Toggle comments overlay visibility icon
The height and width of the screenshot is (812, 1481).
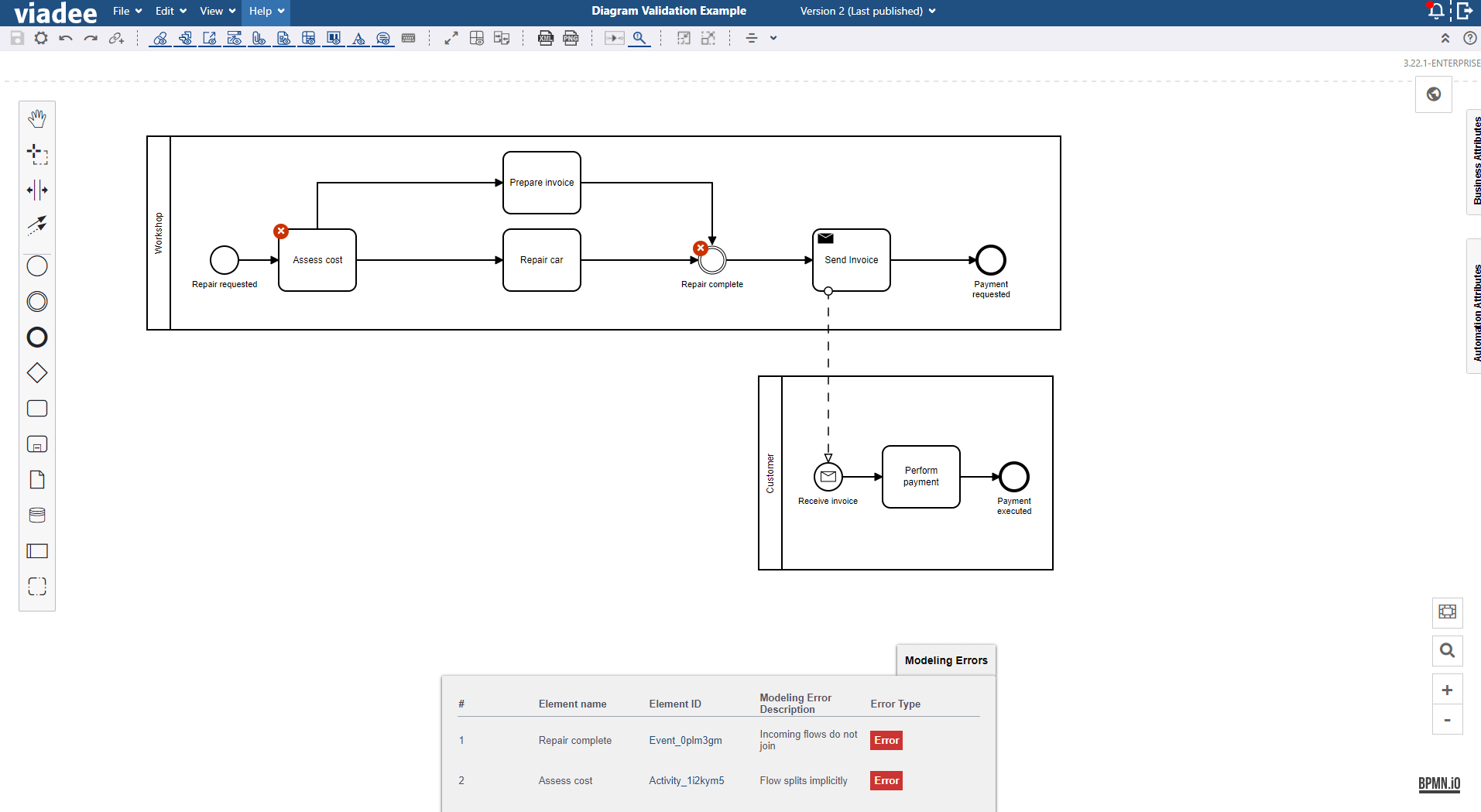point(383,38)
